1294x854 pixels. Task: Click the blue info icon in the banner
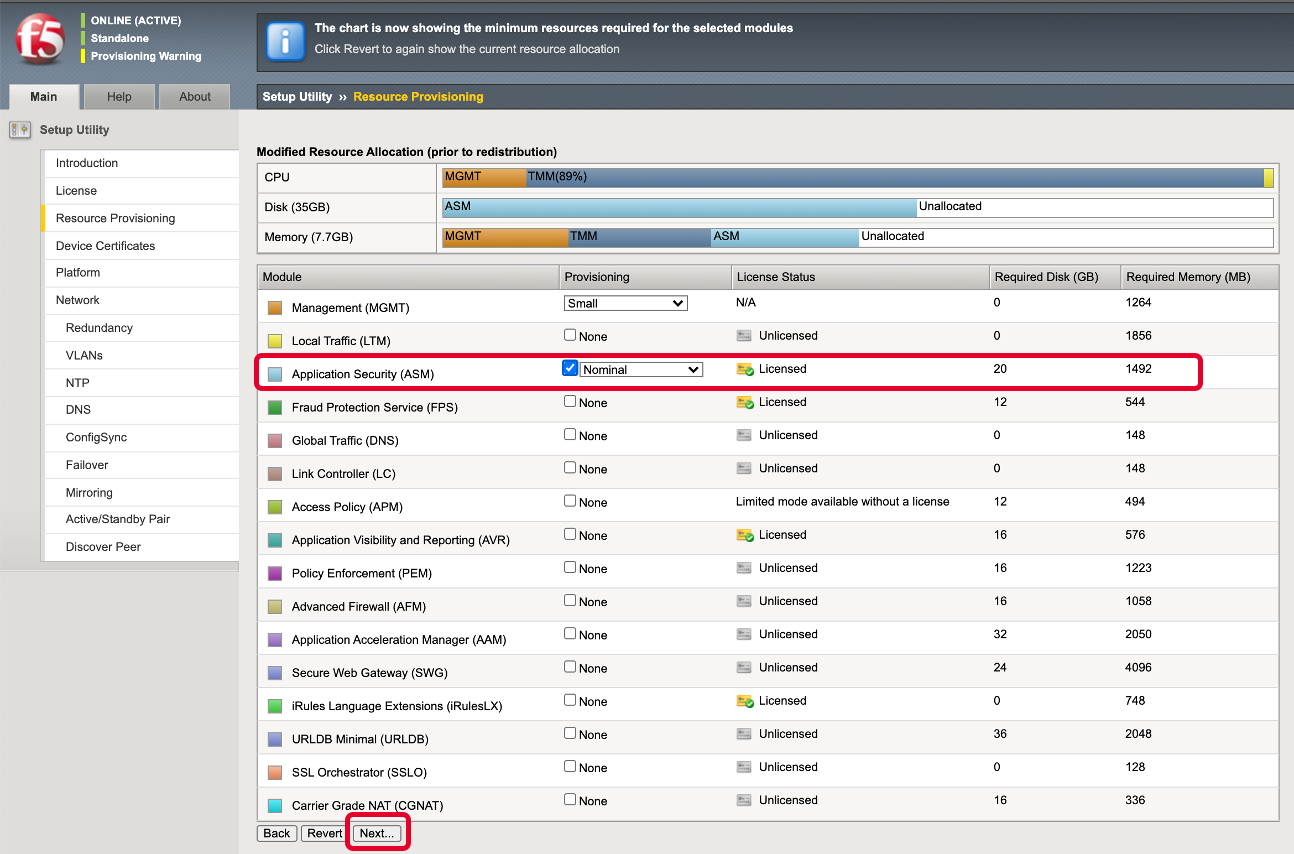(x=285, y=41)
